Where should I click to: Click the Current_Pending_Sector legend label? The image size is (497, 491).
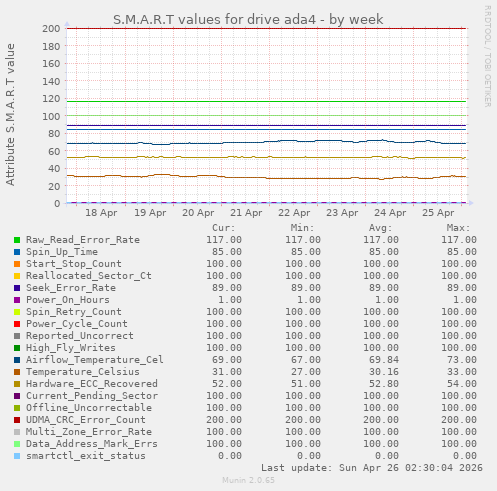[x=92, y=396]
